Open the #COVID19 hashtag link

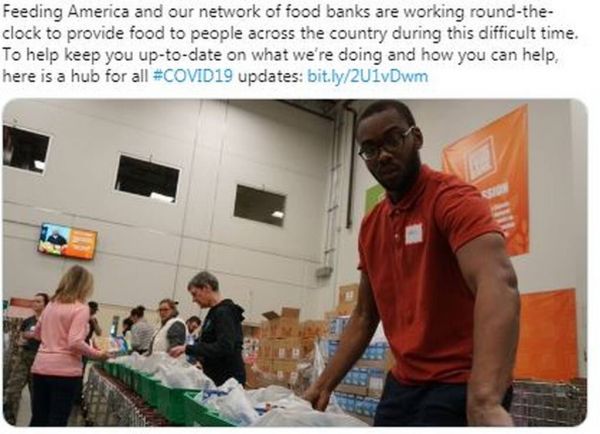click(x=192, y=76)
